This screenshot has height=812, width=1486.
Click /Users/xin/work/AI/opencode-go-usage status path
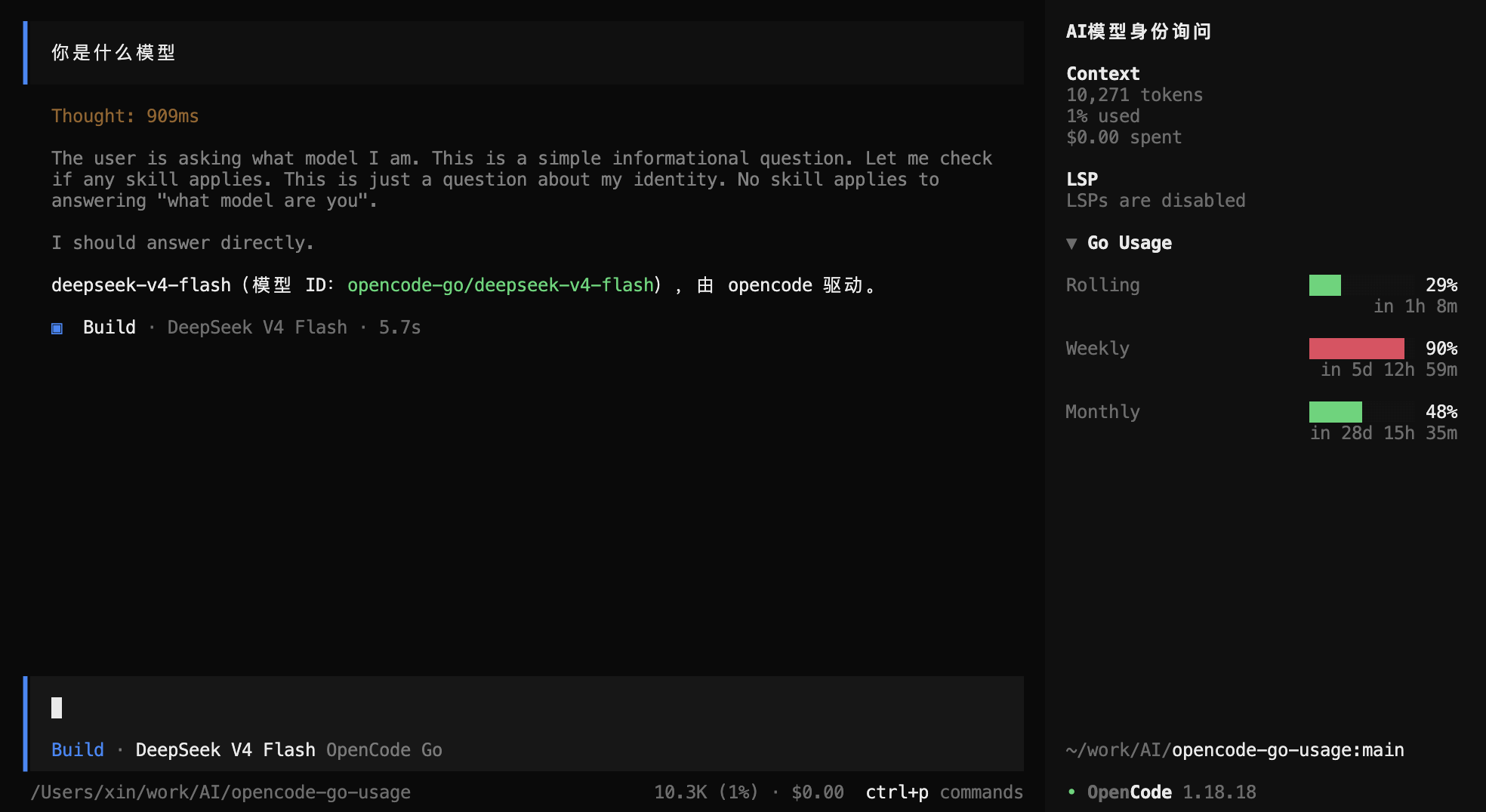pos(220,792)
